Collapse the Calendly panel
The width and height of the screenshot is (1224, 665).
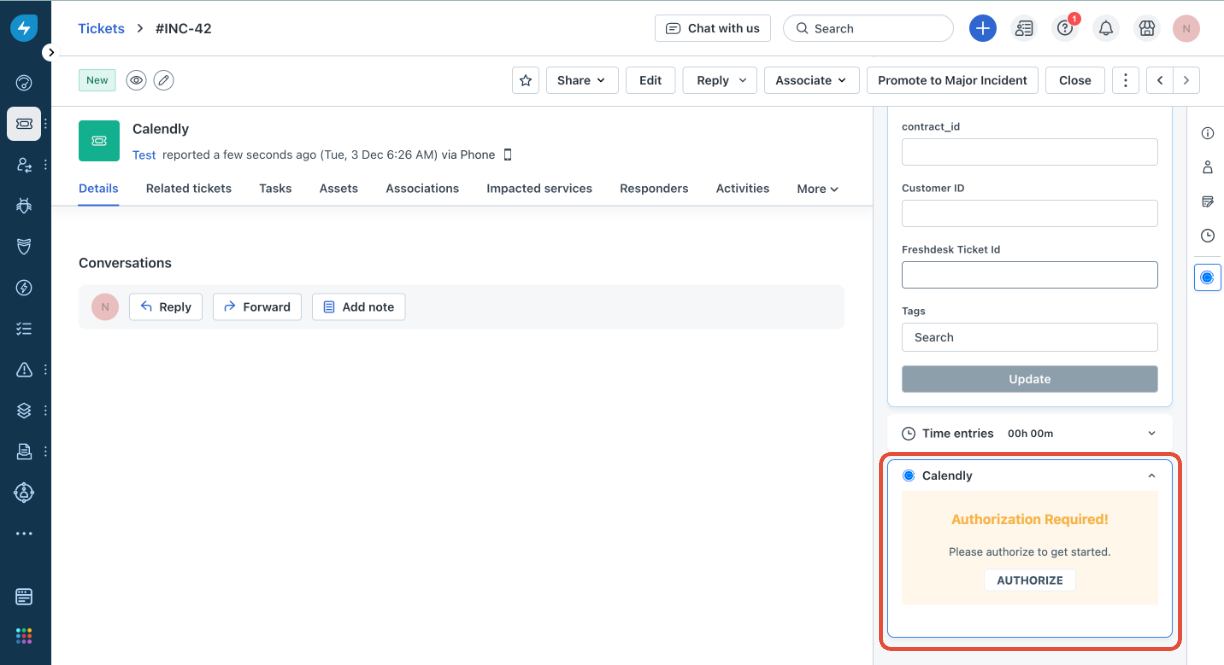[1151, 476]
